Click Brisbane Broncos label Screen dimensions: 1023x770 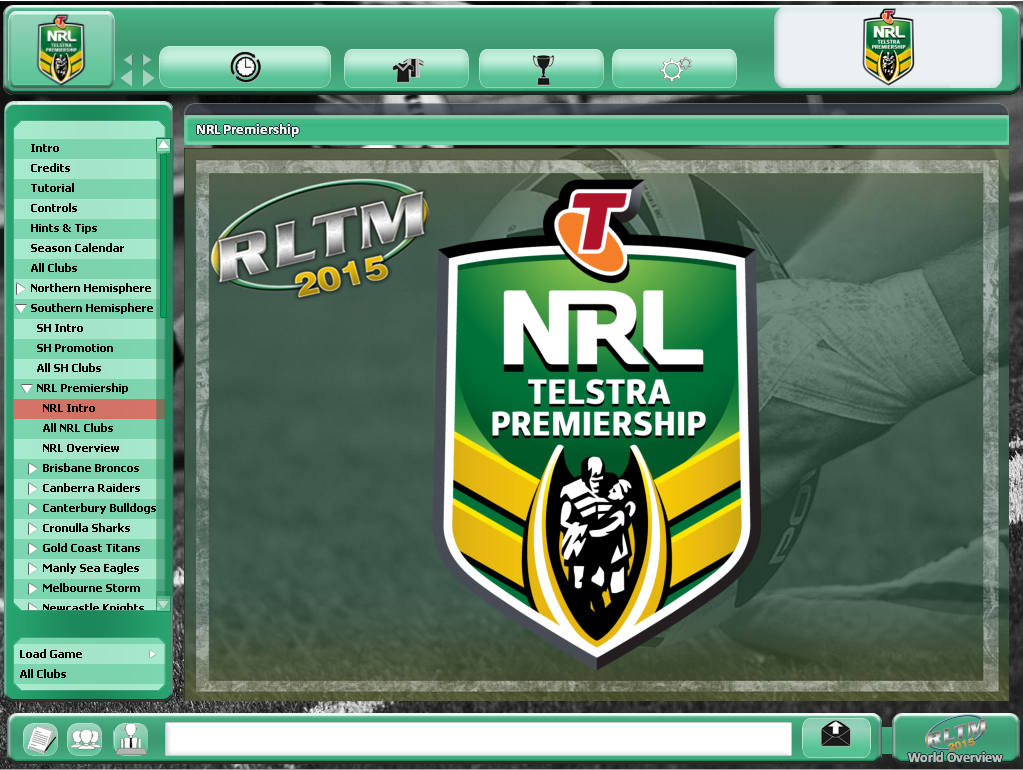[x=91, y=468]
